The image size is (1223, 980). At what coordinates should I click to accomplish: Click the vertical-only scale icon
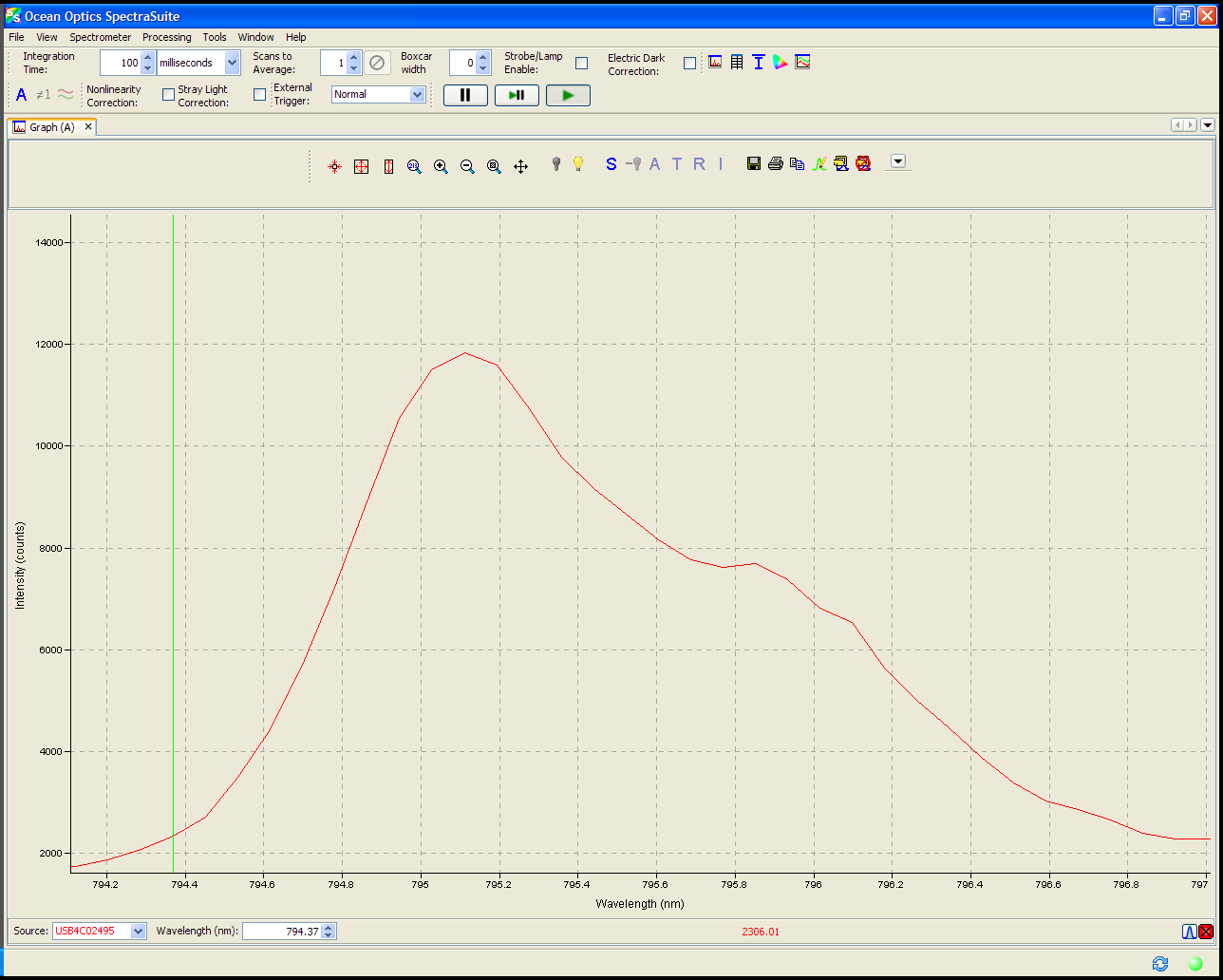coord(388,166)
